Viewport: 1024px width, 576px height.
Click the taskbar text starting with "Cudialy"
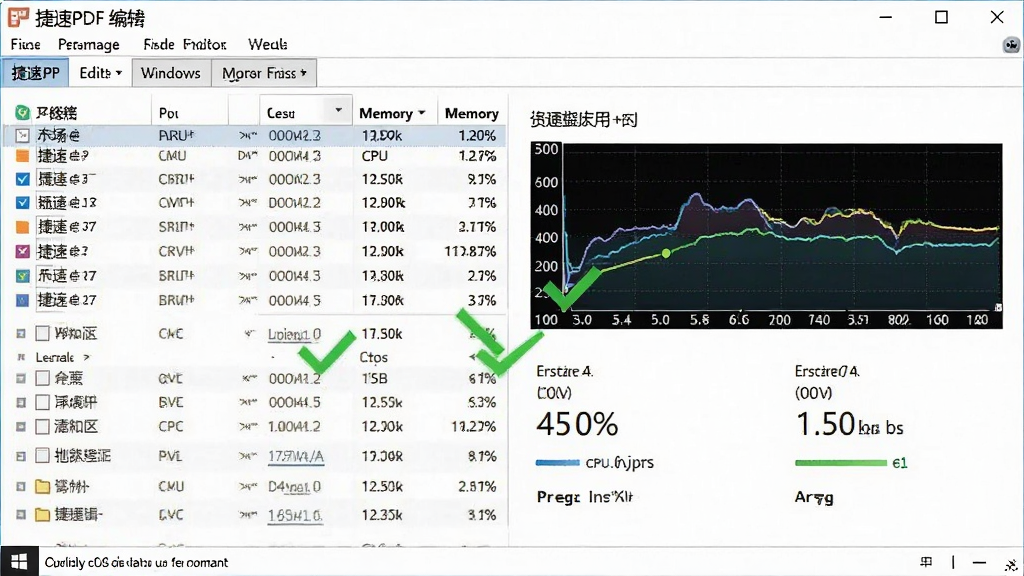pyautogui.click(x=136, y=562)
